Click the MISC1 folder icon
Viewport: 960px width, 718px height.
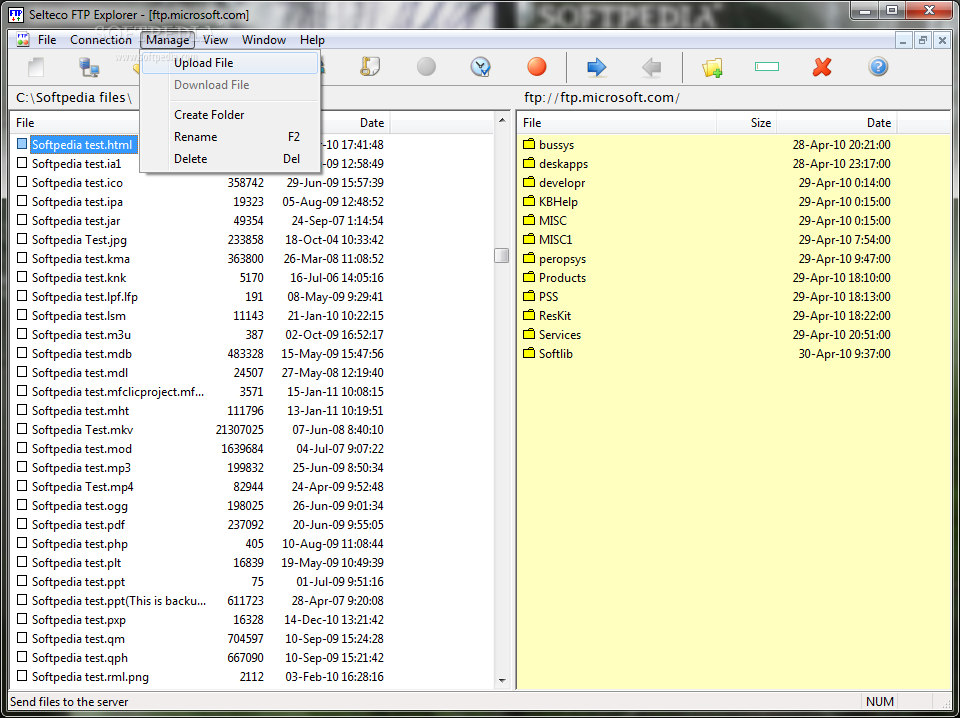pyautogui.click(x=530, y=239)
